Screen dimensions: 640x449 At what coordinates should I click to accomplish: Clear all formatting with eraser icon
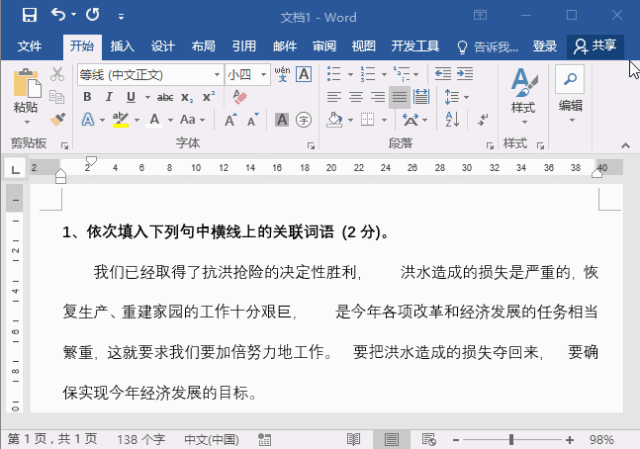[240, 97]
